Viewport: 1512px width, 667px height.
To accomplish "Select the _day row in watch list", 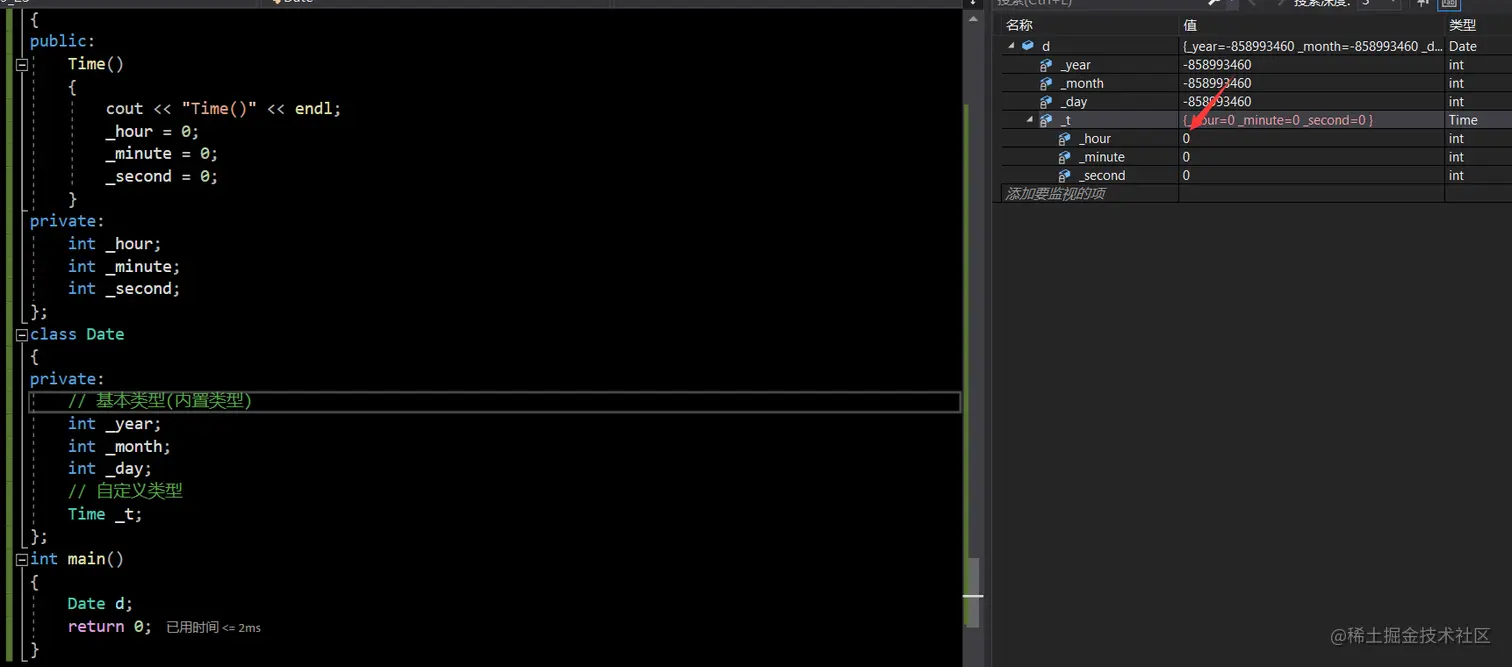I will point(1256,102).
